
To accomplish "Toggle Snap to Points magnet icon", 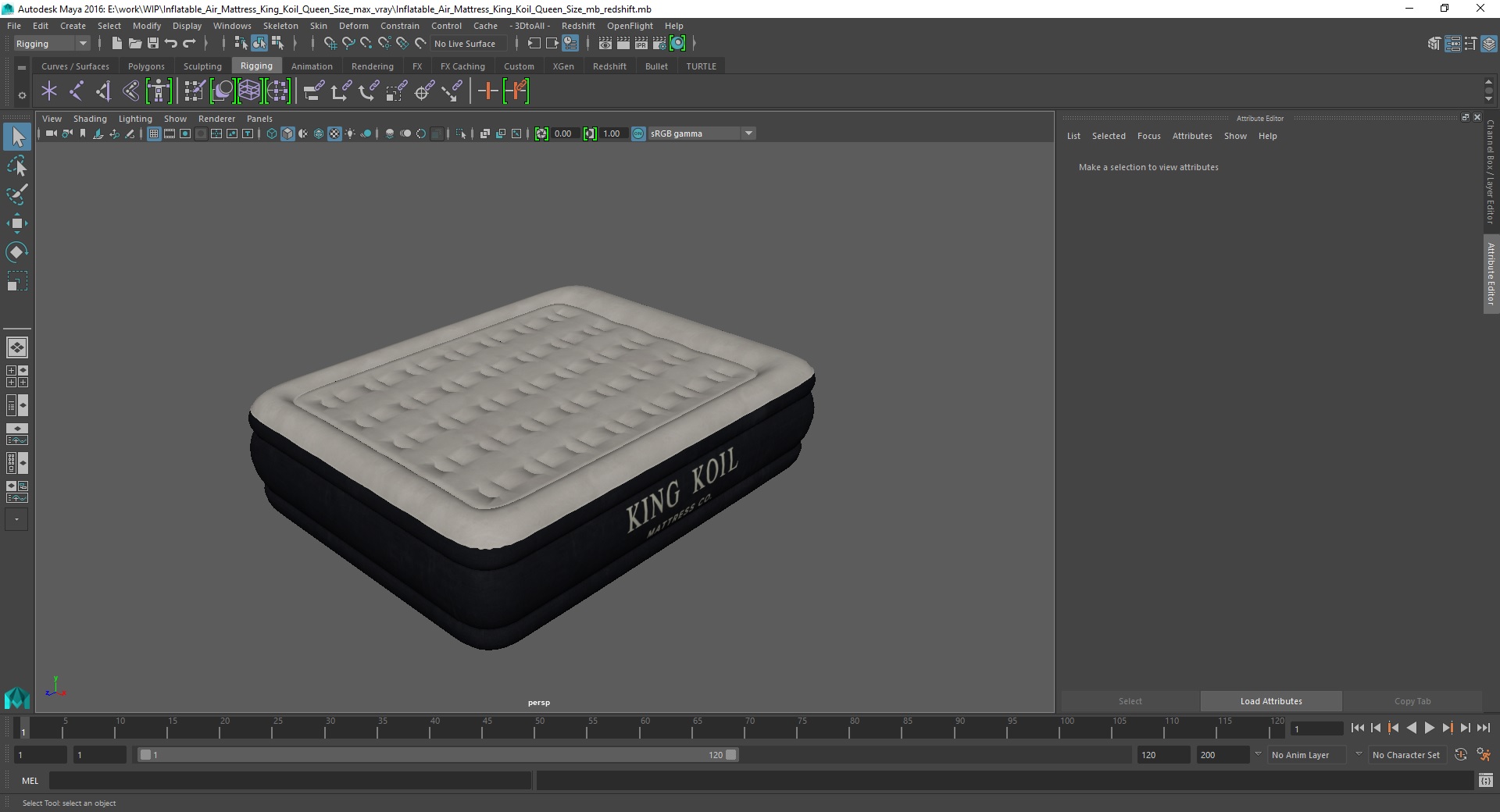I will 366,44.
